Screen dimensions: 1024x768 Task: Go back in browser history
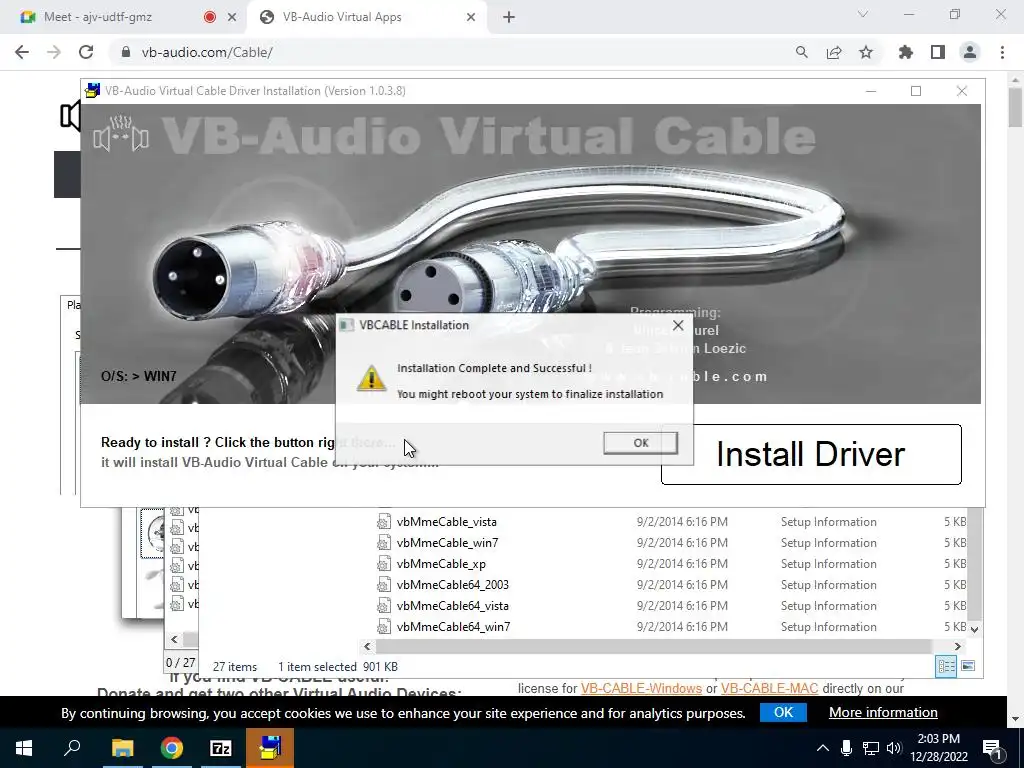point(22,52)
